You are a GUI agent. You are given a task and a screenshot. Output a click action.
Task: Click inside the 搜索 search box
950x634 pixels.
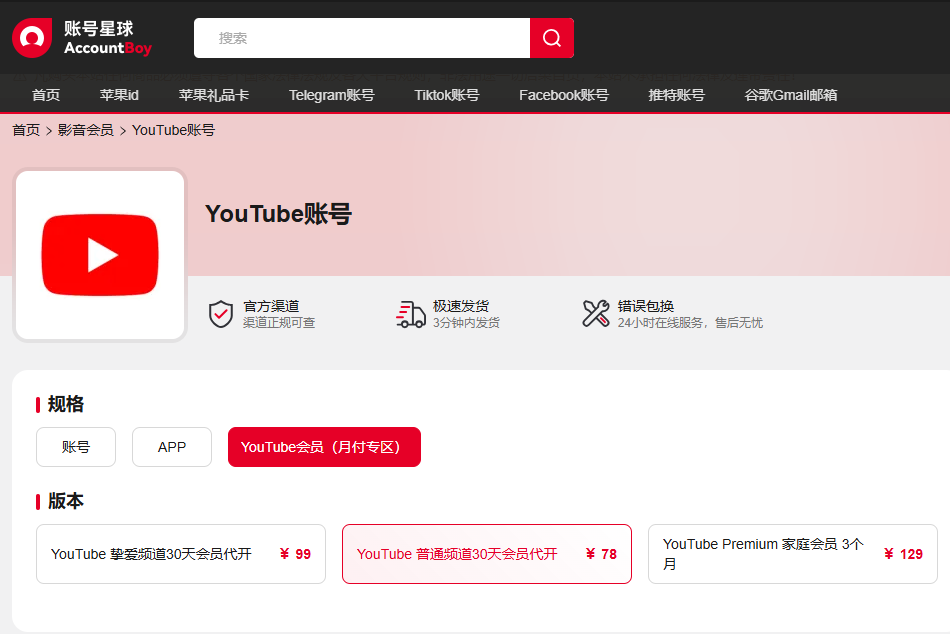point(360,37)
